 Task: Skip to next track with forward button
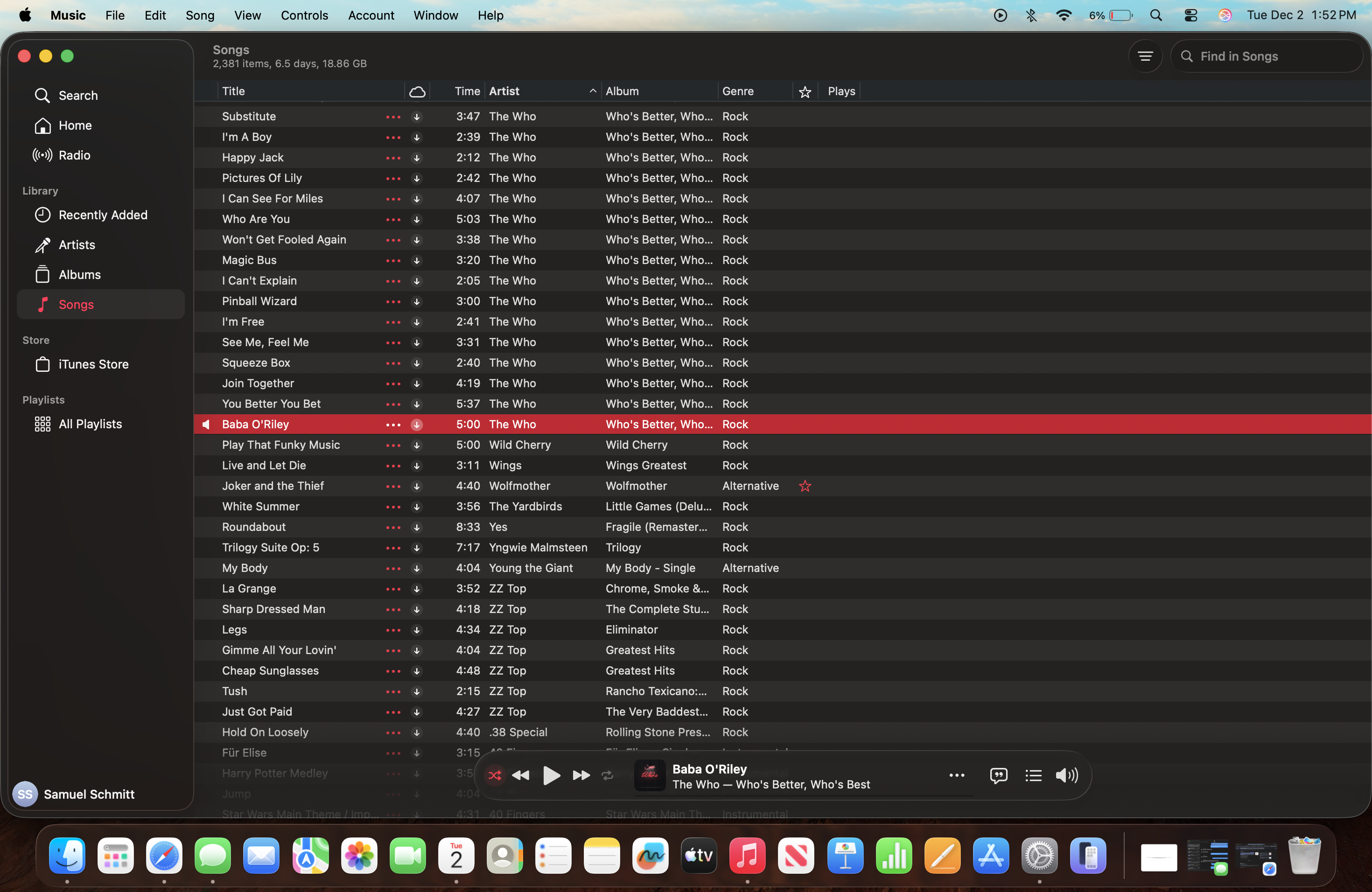(x=581, y=776)
